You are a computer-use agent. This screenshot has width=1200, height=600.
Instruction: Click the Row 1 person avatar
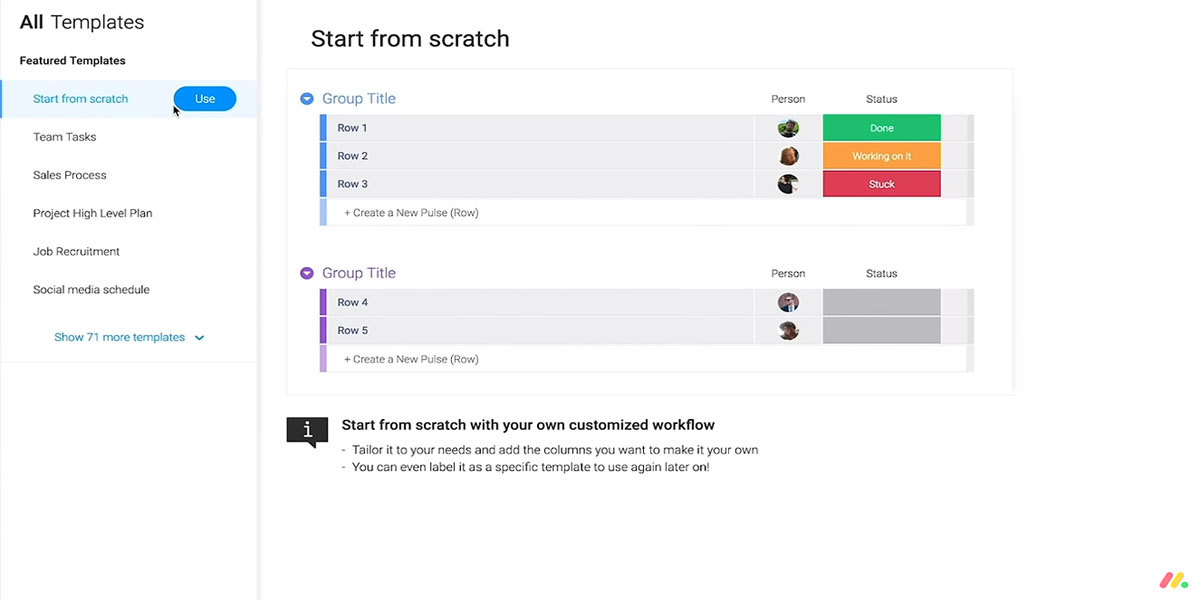point(789,128)
